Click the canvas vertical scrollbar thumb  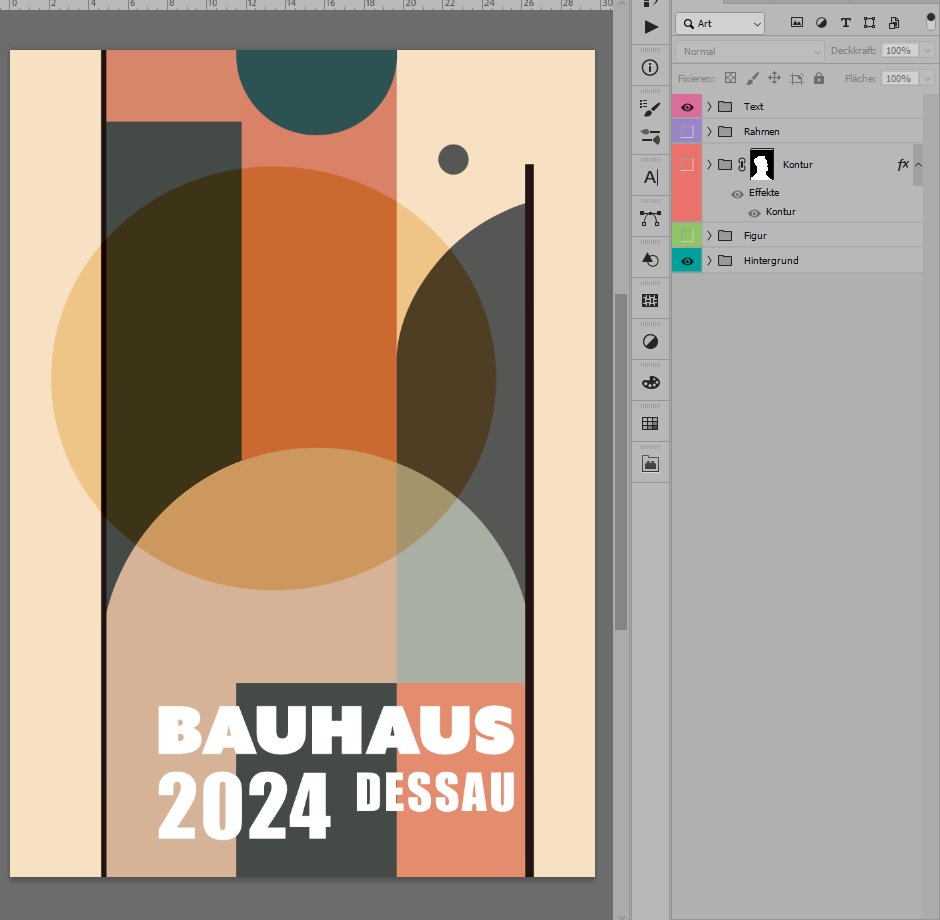tap(621, 461)
